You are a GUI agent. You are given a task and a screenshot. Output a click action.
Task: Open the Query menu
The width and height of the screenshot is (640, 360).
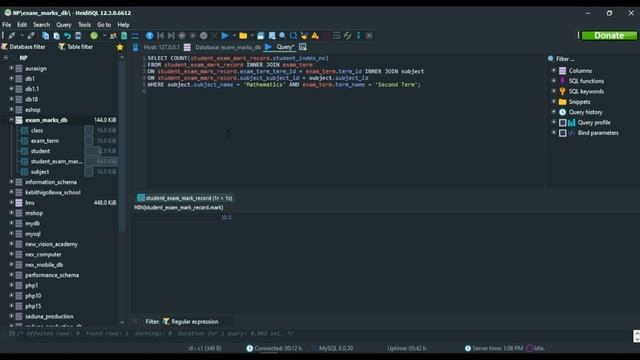[x=64, y=25]
